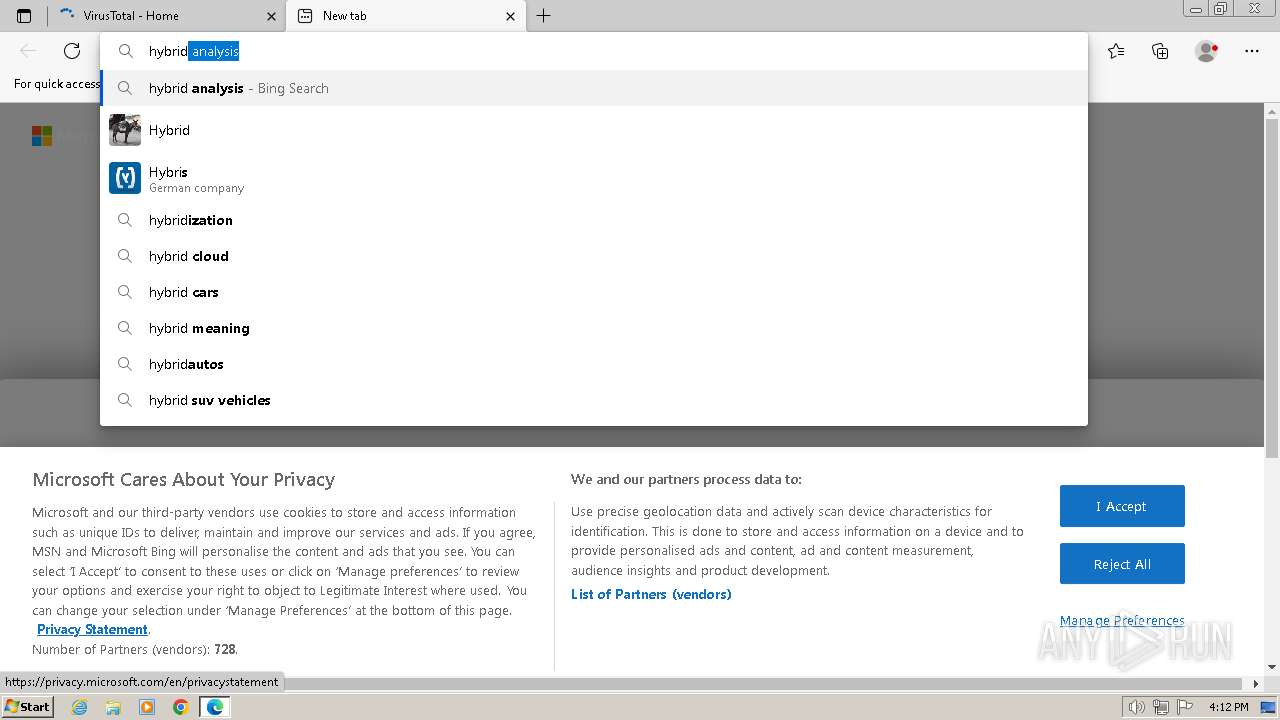Viewport: 1280px width, 720px height.
Task: Click 'Number of Partners (vendors): 728' text
Action: pyautogui.click(x=135, y=649)
